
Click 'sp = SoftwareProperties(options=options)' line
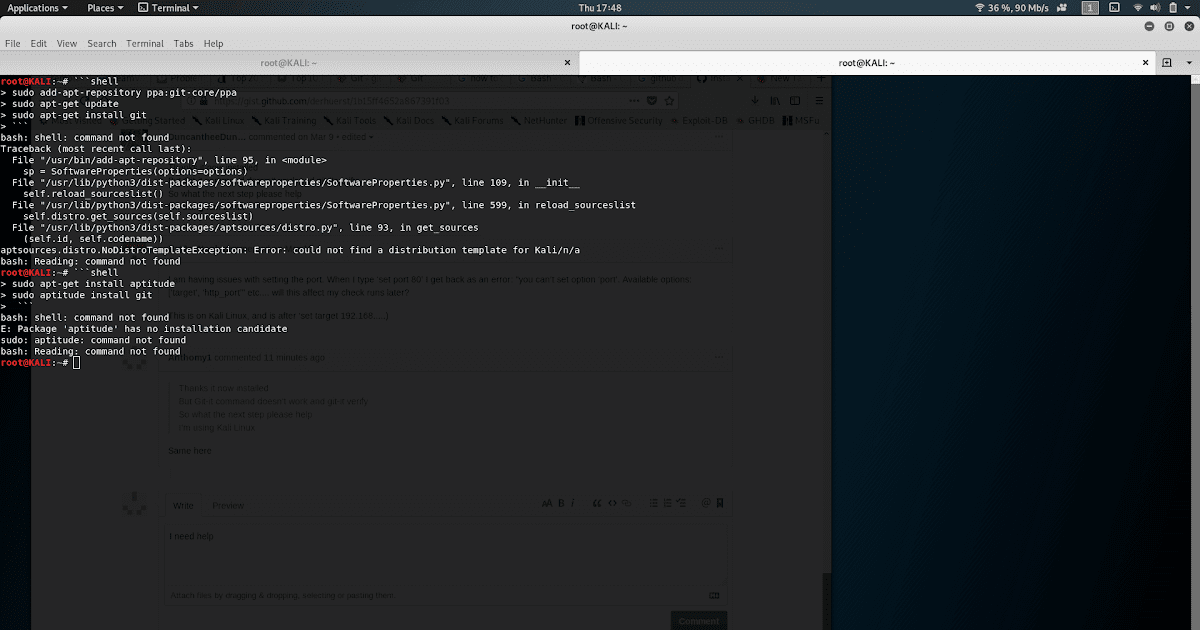[135, 171]
